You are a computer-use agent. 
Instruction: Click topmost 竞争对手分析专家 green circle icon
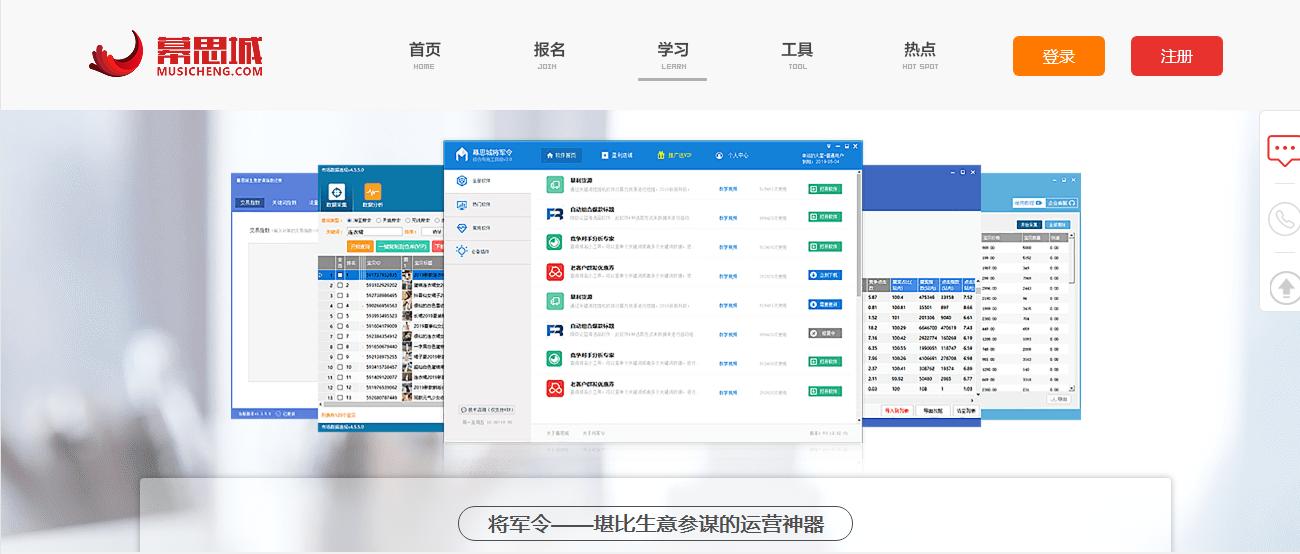[554, 242]
